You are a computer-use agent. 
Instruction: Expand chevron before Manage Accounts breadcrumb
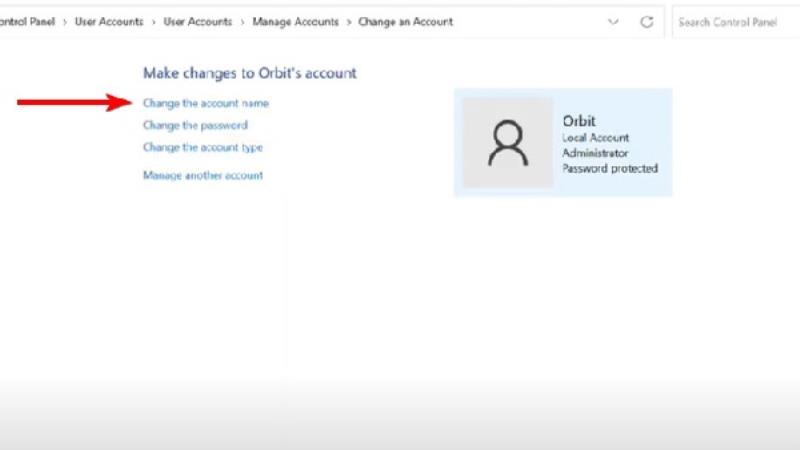click(x=242, y=22)
